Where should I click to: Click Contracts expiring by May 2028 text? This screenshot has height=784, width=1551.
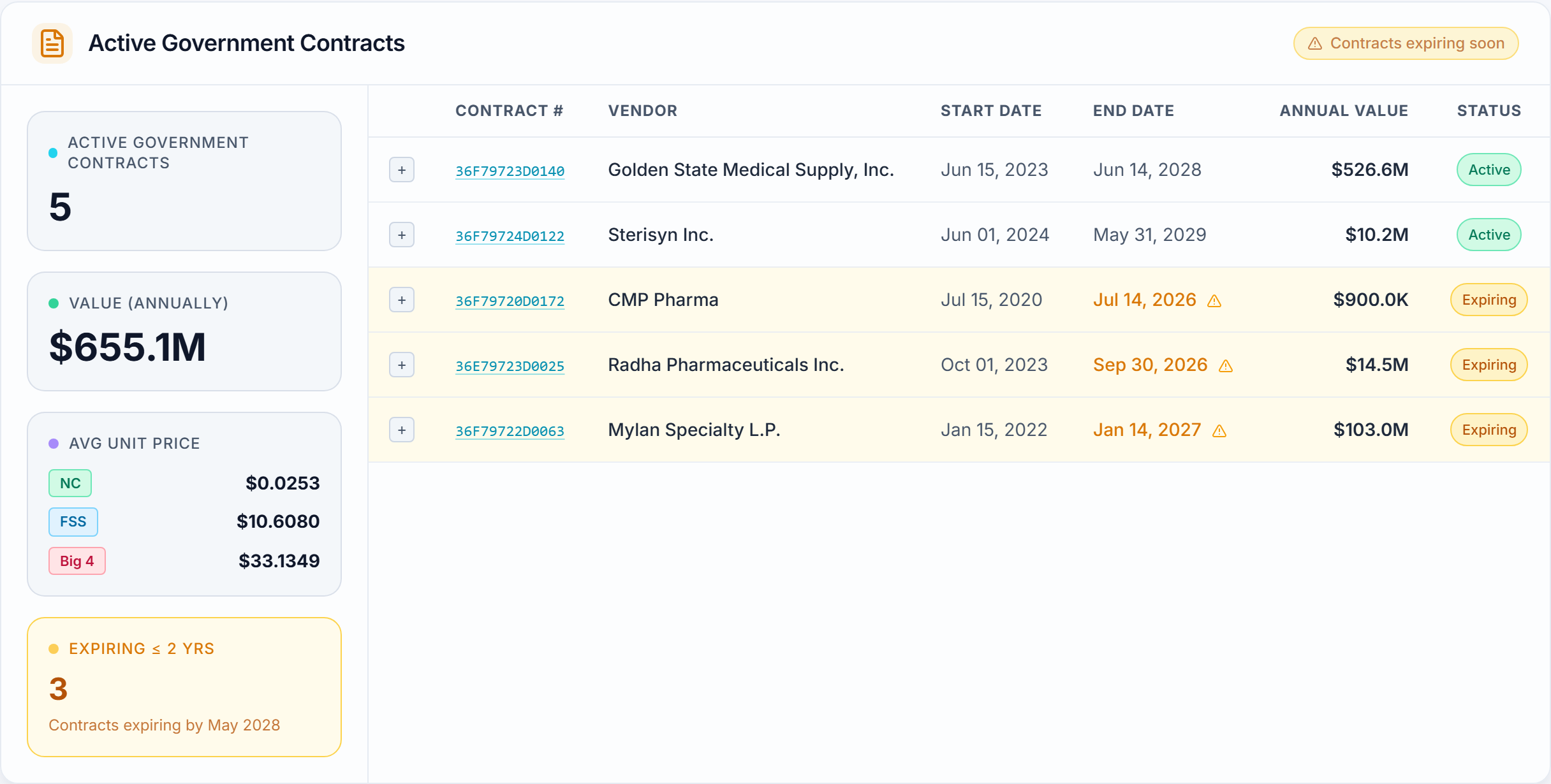click(x=165, y=725)
